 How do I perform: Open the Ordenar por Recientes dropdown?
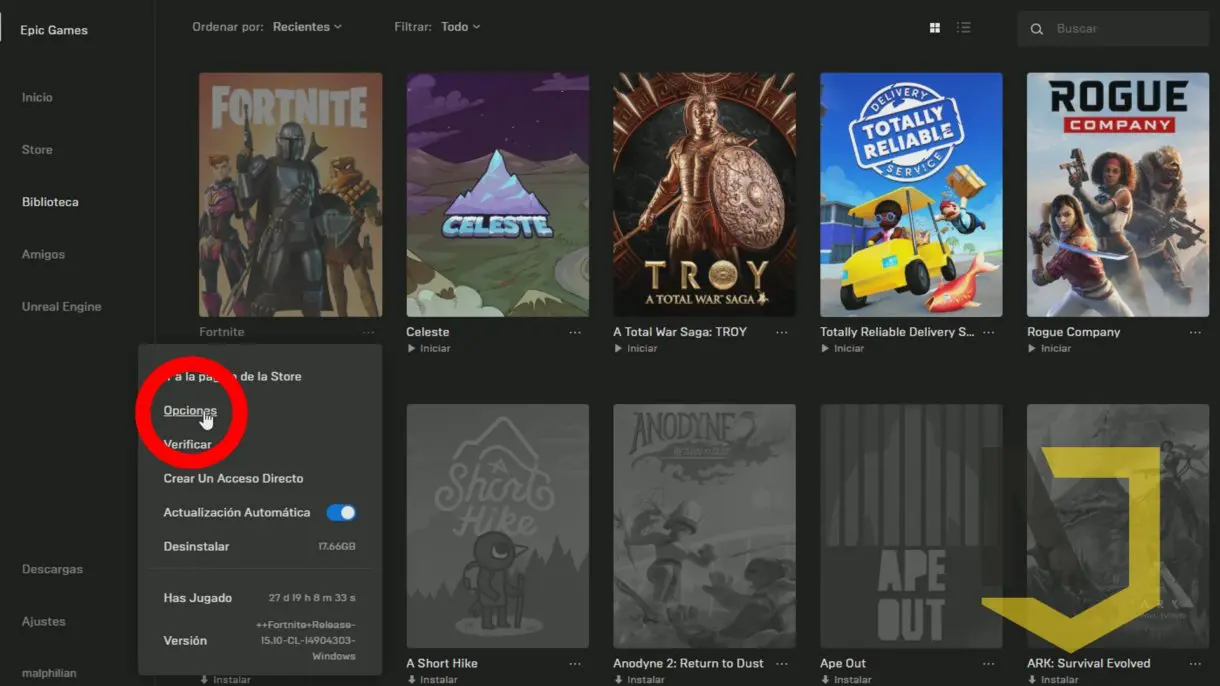pyautogui.click(x=307, y=27)
